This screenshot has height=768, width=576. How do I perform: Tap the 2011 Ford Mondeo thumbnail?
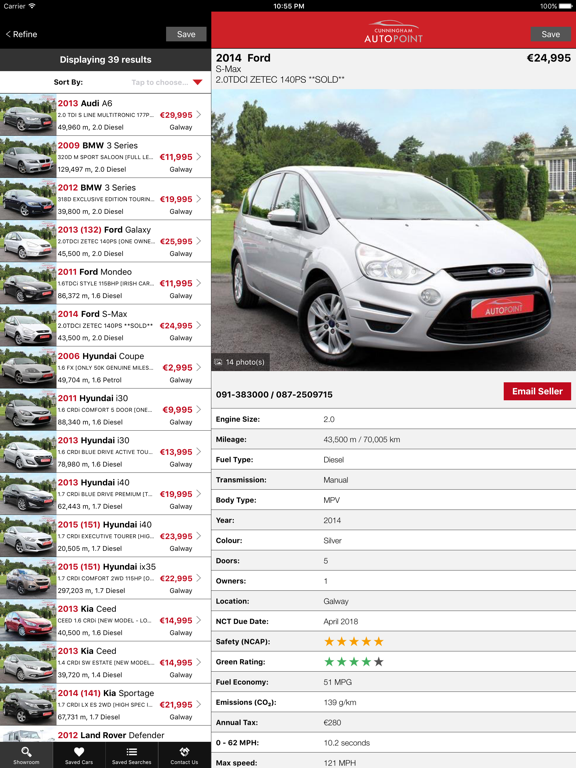(28, 283)
